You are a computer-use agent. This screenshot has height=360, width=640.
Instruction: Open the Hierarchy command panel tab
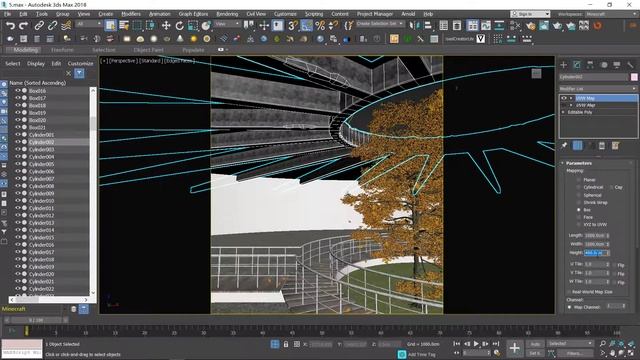pos(590,64)
